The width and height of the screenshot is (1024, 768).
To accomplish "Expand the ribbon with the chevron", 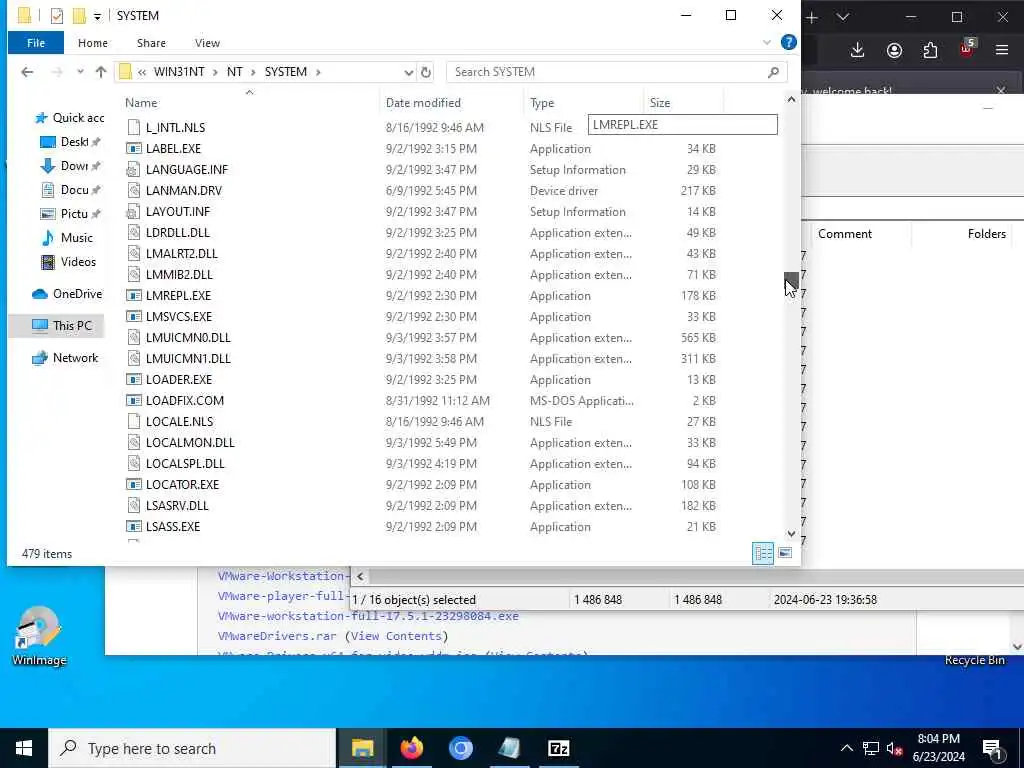I will pos(767,42).
